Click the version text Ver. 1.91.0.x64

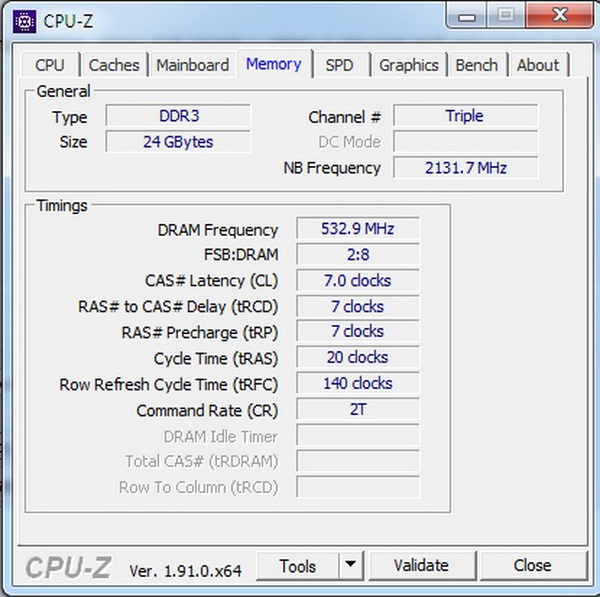pos(186,571)
